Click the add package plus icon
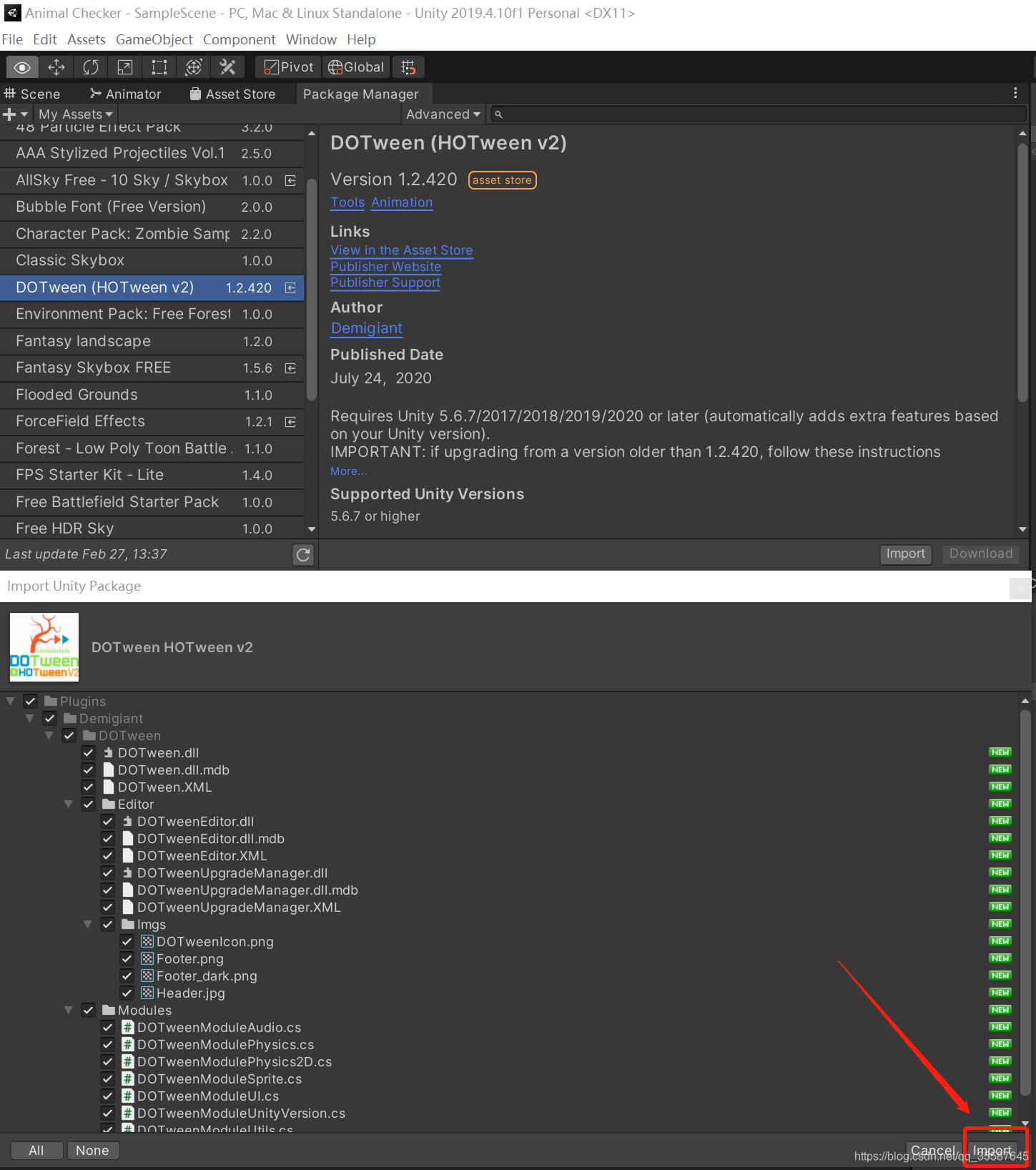 tap(9, 114)
